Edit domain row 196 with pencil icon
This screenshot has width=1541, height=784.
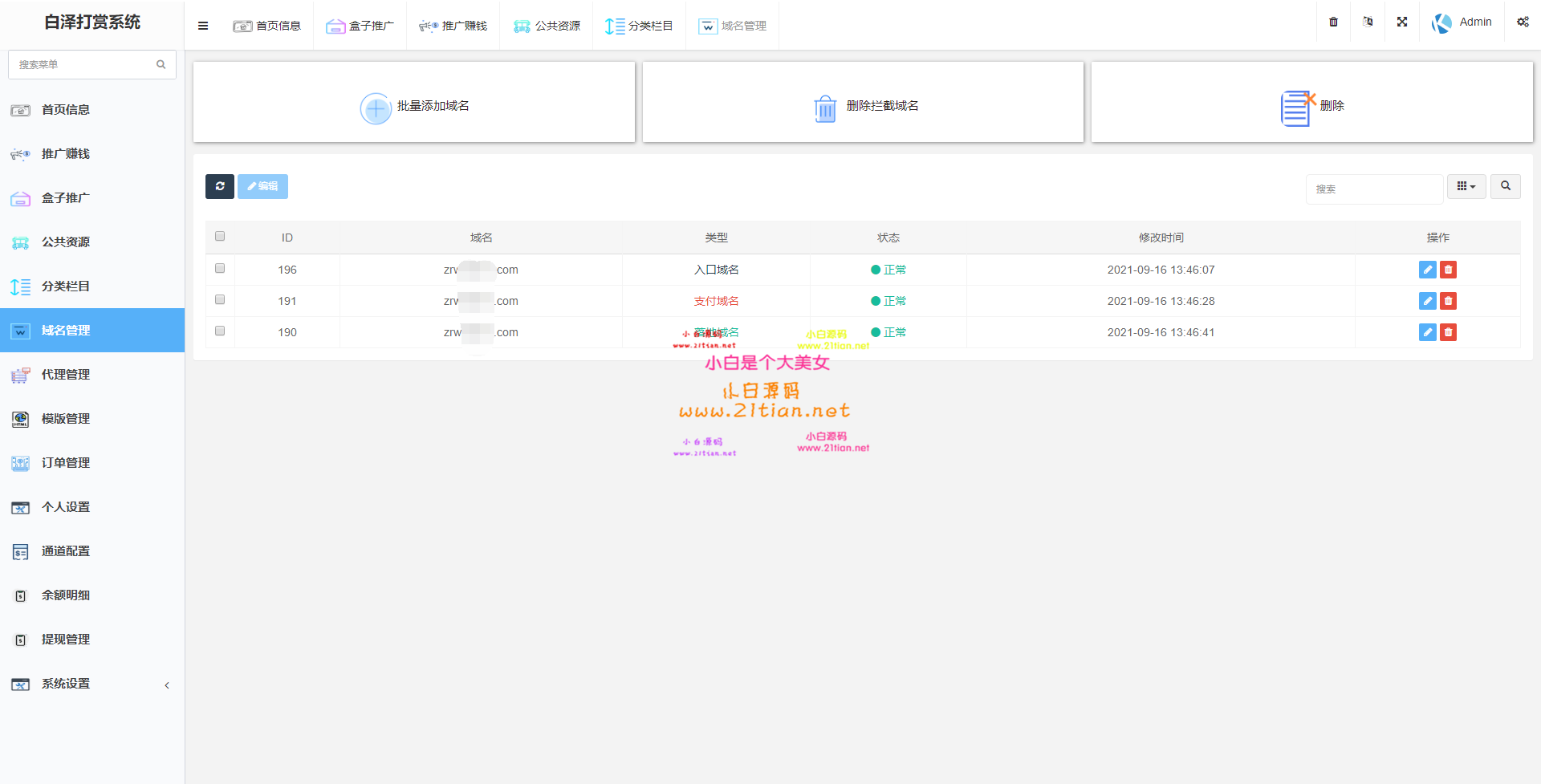click(1427, 270)
